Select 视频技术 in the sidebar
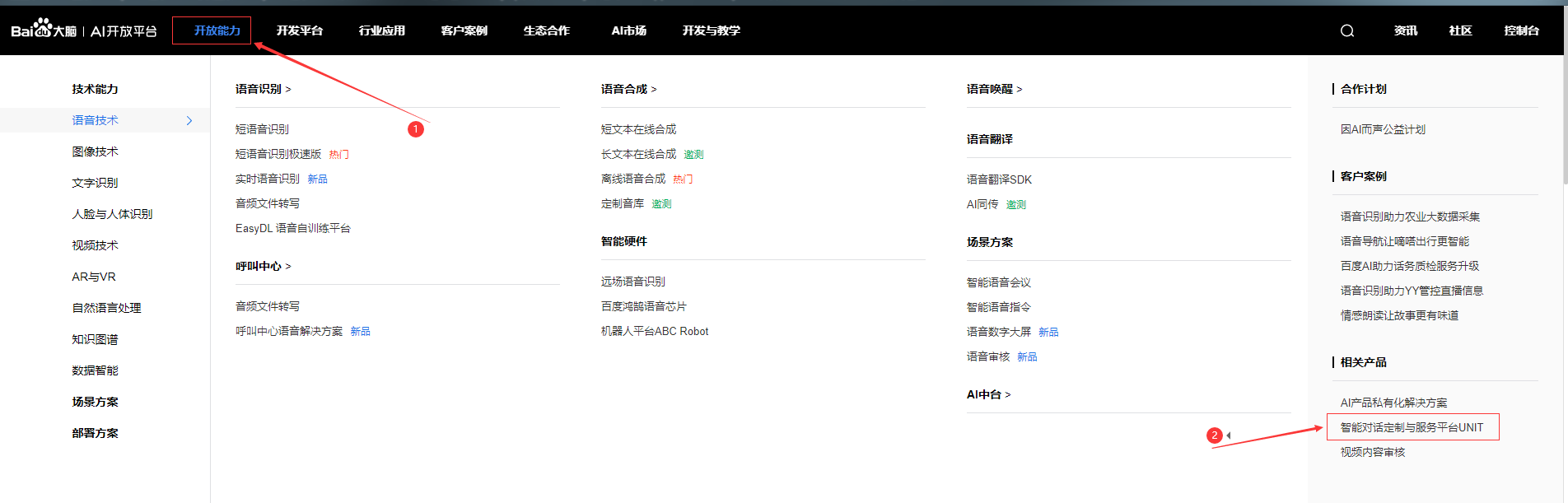 96,245
